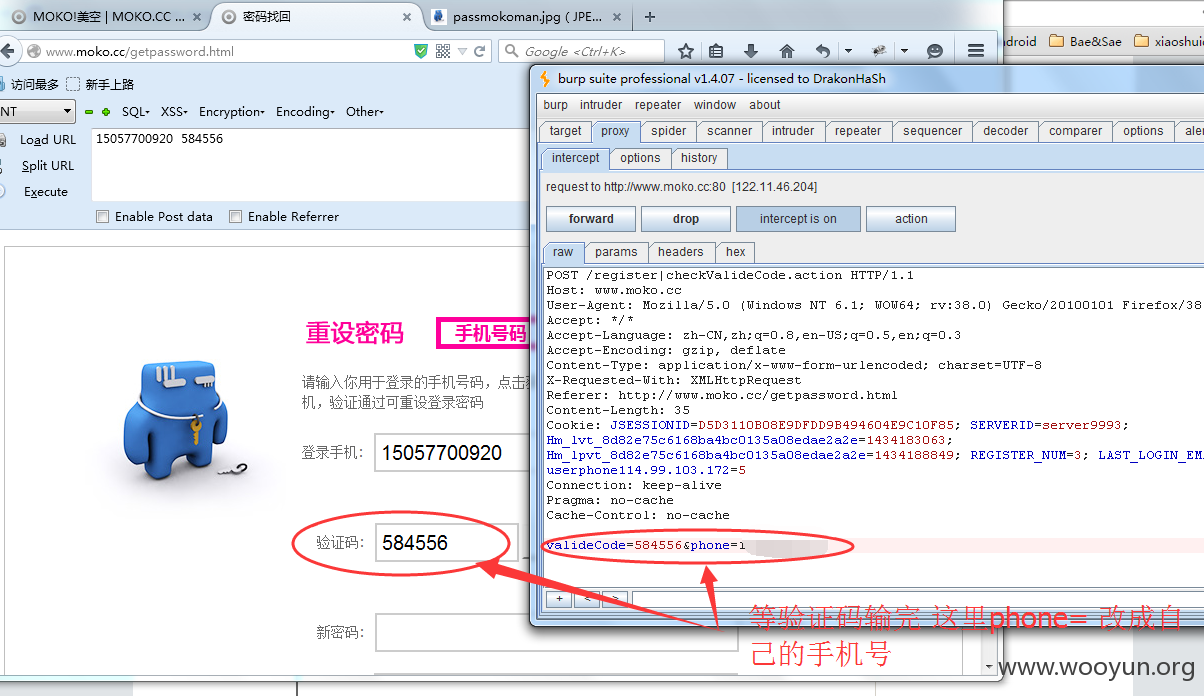Screen dimensions: 1204x696
Task: Open the Firefox hamburger menu
Action: pyautogui.click(x=976, y=51)
